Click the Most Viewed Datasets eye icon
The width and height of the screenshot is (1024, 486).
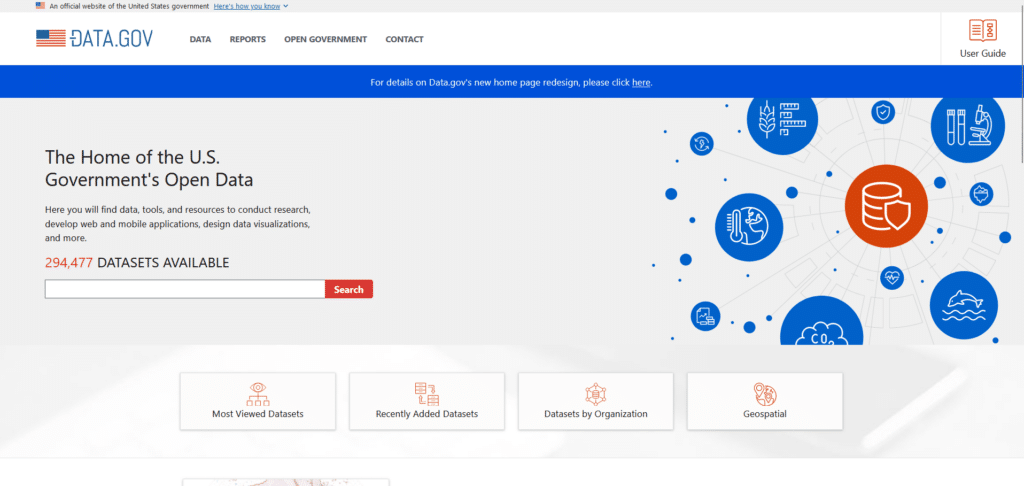[257, 394]
